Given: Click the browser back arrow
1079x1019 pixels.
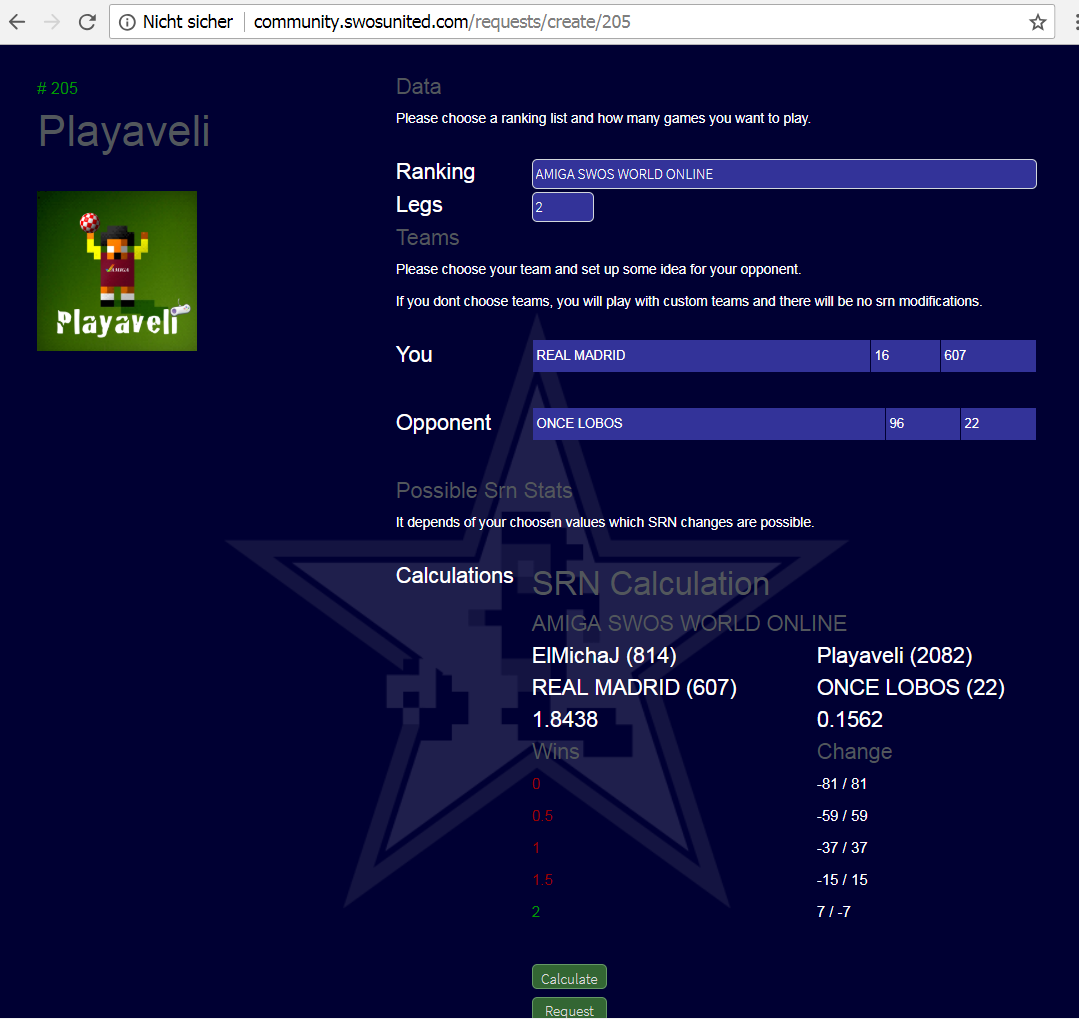Looking at the screenshot, I should point(17,21).
